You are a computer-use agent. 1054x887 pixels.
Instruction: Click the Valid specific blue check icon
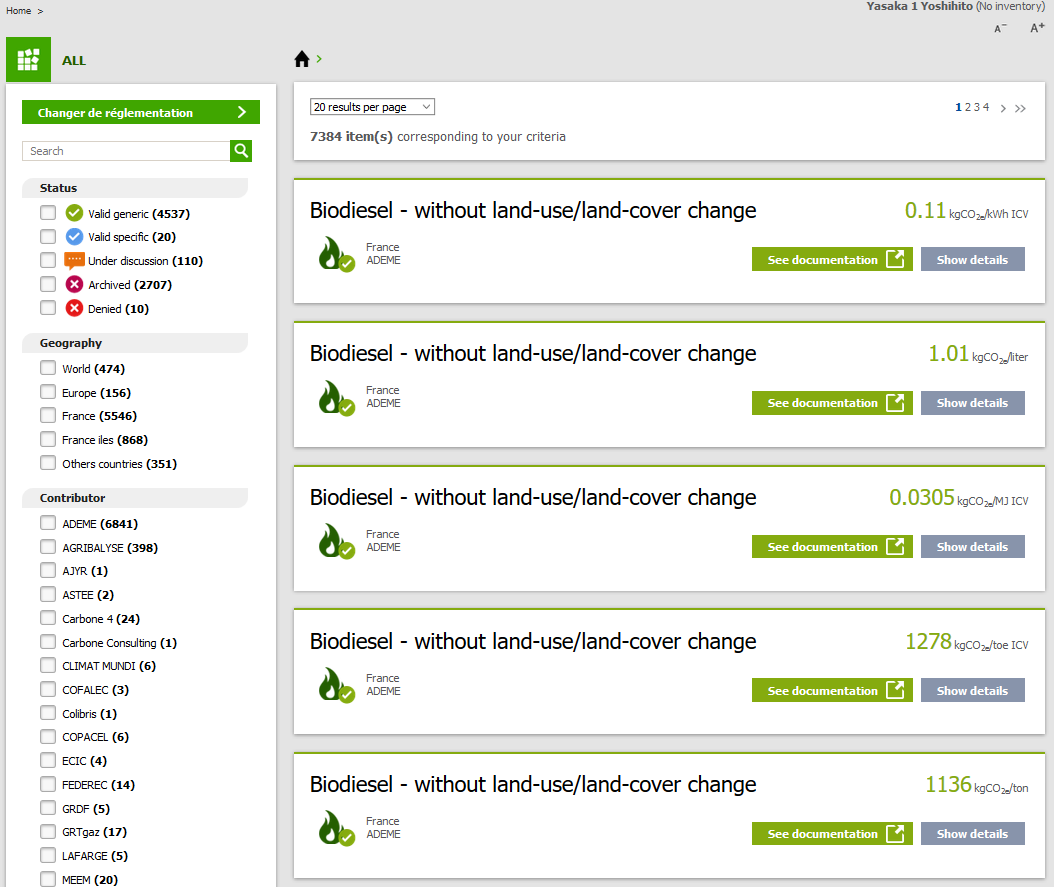click(x=74, y=237)
